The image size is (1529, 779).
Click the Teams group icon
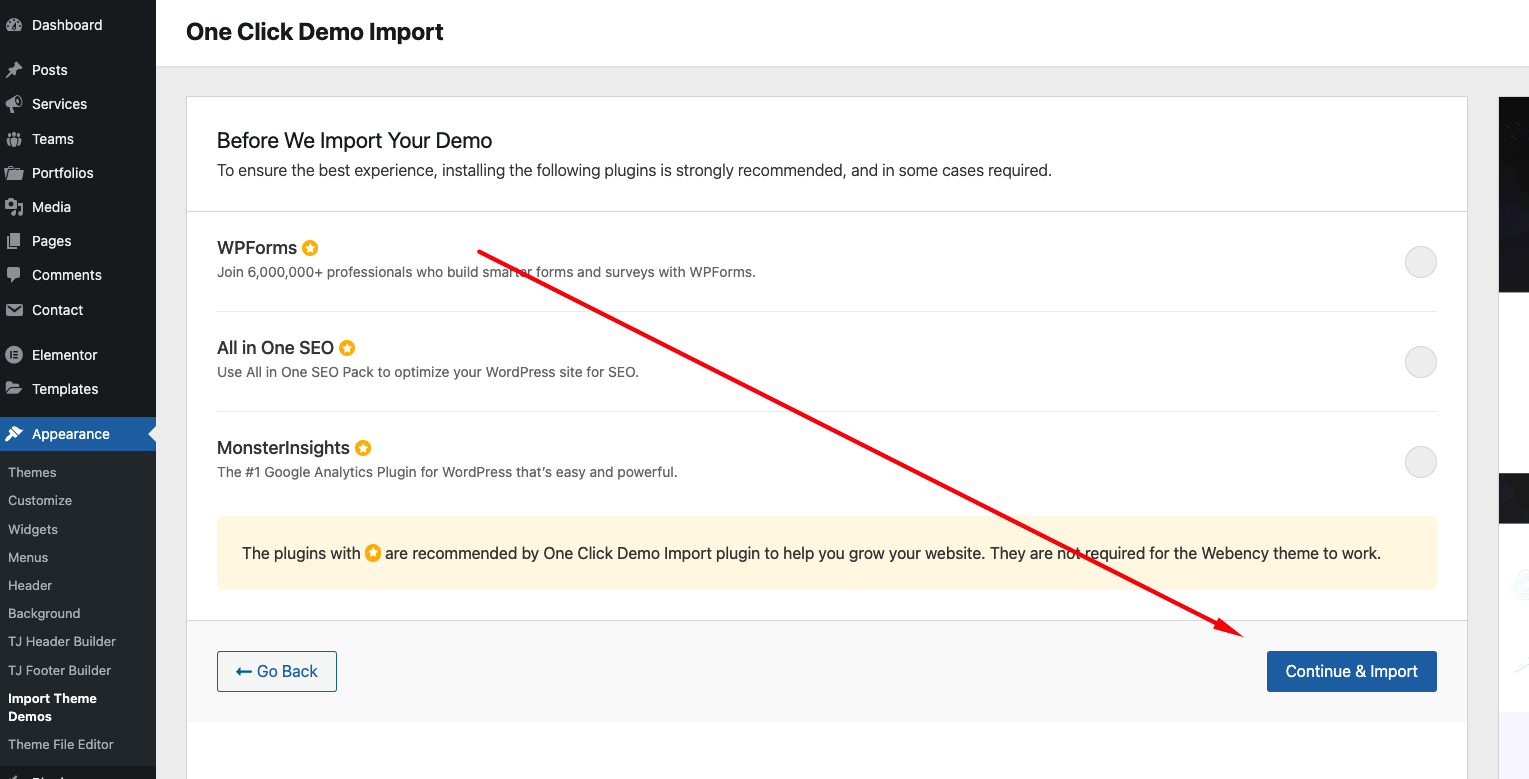(14, 139)
